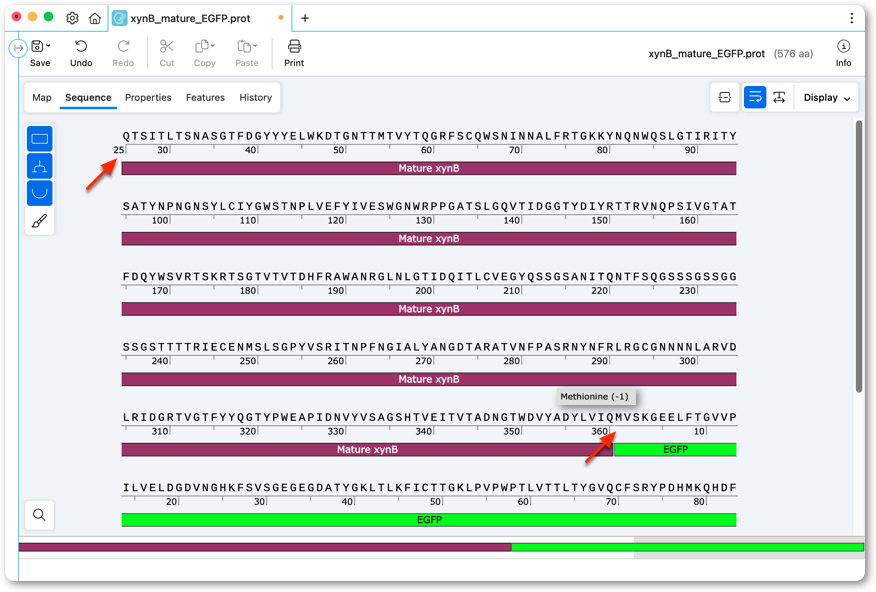Click the compact format view button
The width and height of the screenshot is (876, 592).
tap(725, 97)
